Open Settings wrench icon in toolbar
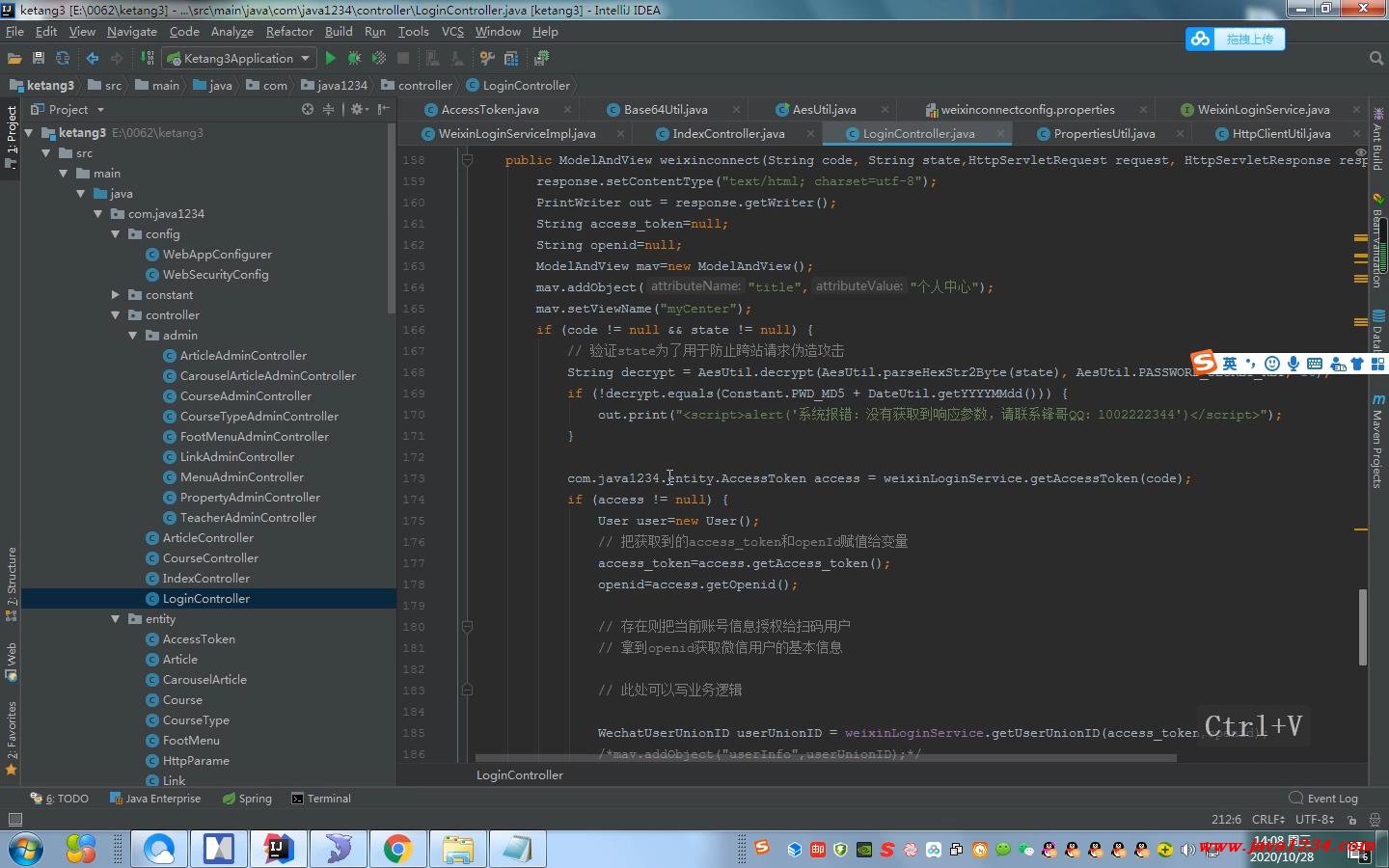Image resolution: width=1389 pixels, height=868 pixels. (x=488, y=59)
